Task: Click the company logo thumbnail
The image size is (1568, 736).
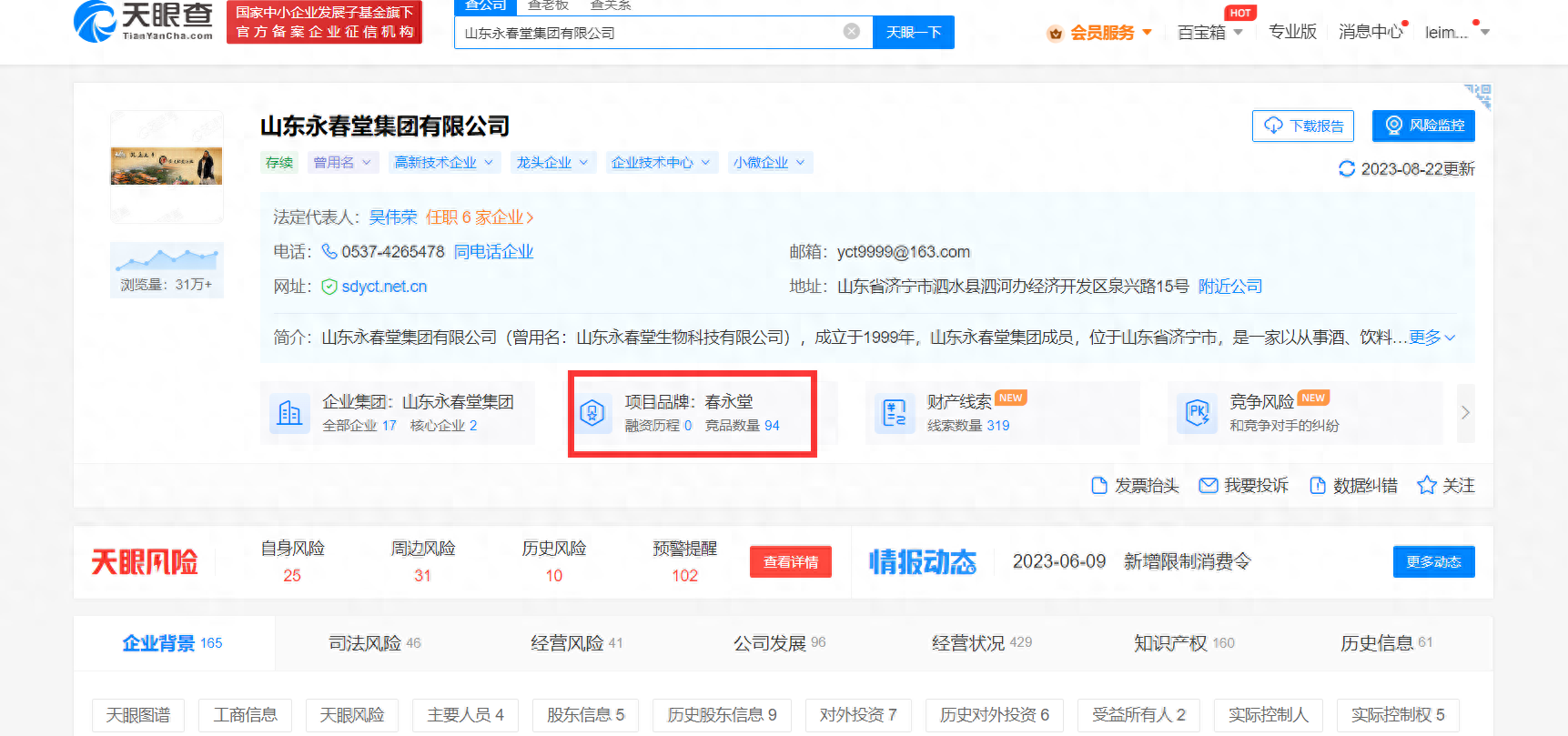Action: [x=167, y=166]
